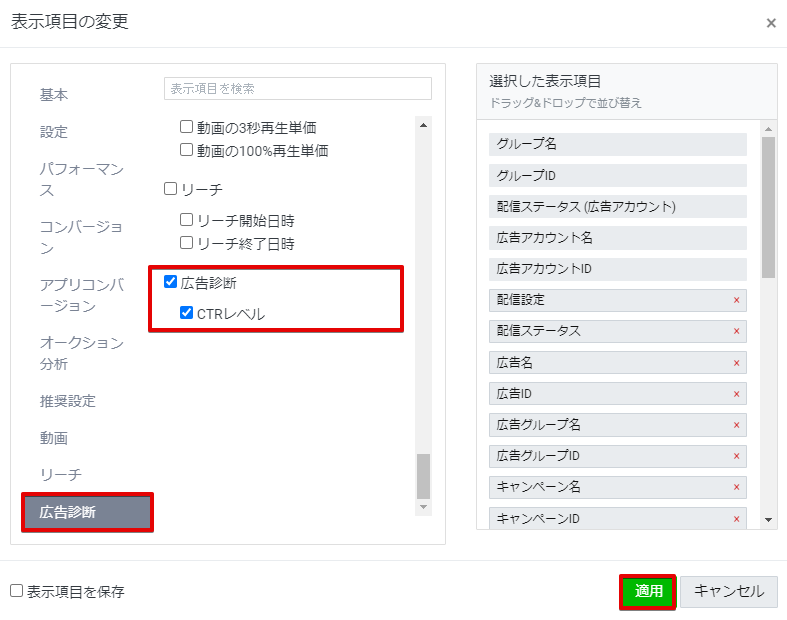This screenshot has width=787, height=620.
Task: Remove 広告グループ名 from the list
Action: (x=736, y=425)
